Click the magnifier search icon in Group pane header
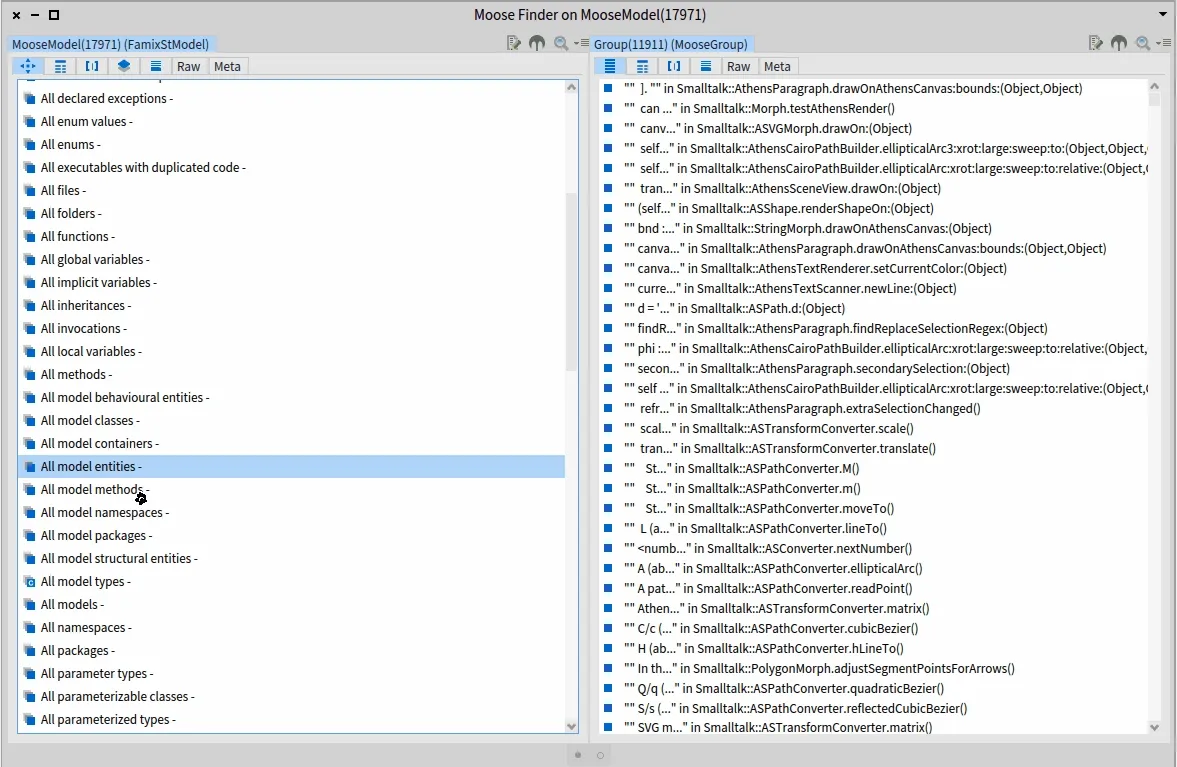Screen dimensions: 1177x767 click(x=1142, y=44)
